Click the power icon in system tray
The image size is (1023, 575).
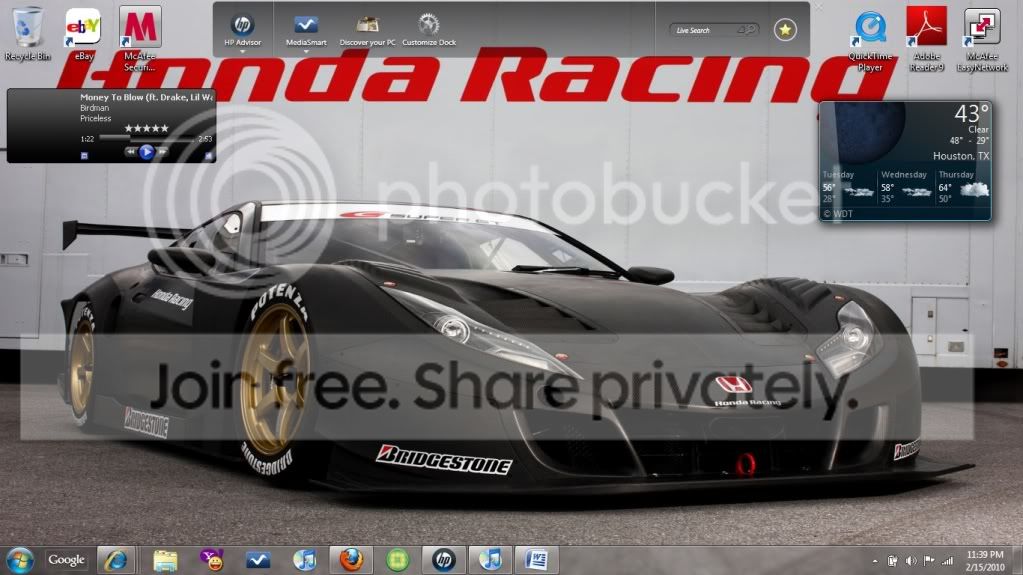point(893,561)
